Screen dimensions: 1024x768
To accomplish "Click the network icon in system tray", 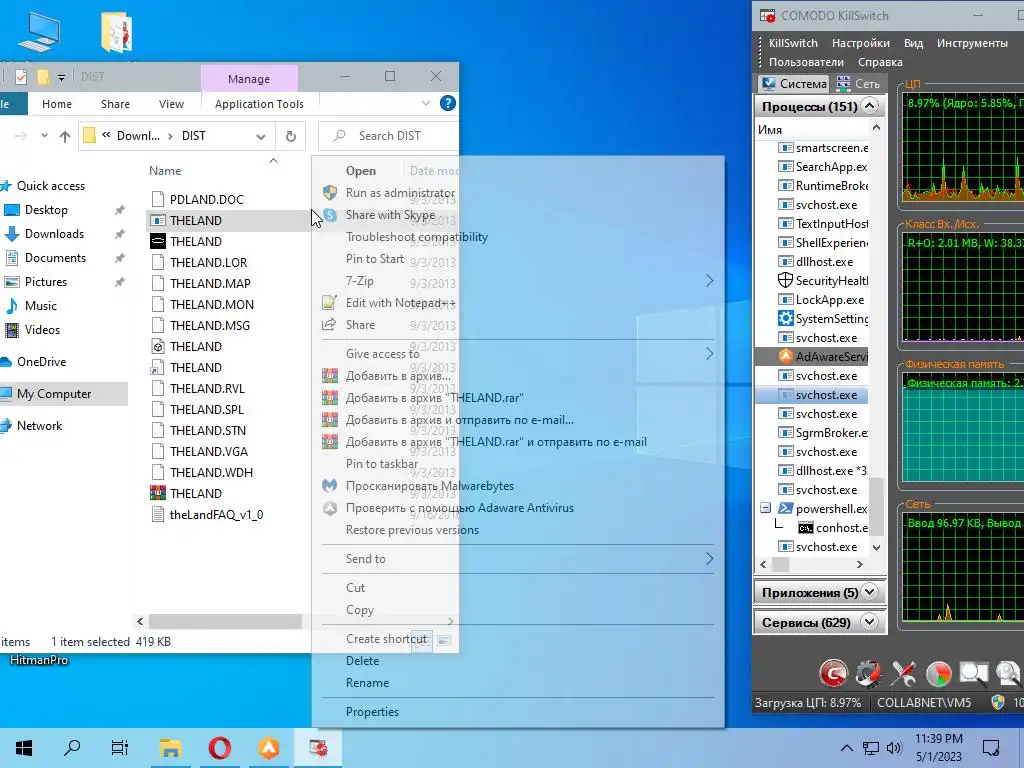I will pos(871,748).
